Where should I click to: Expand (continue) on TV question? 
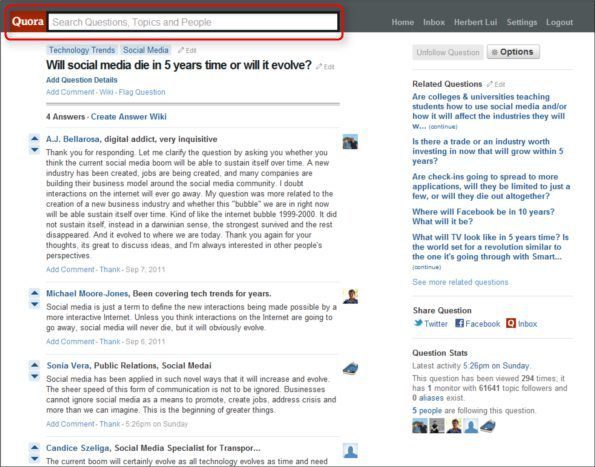(x=427, y=267)
